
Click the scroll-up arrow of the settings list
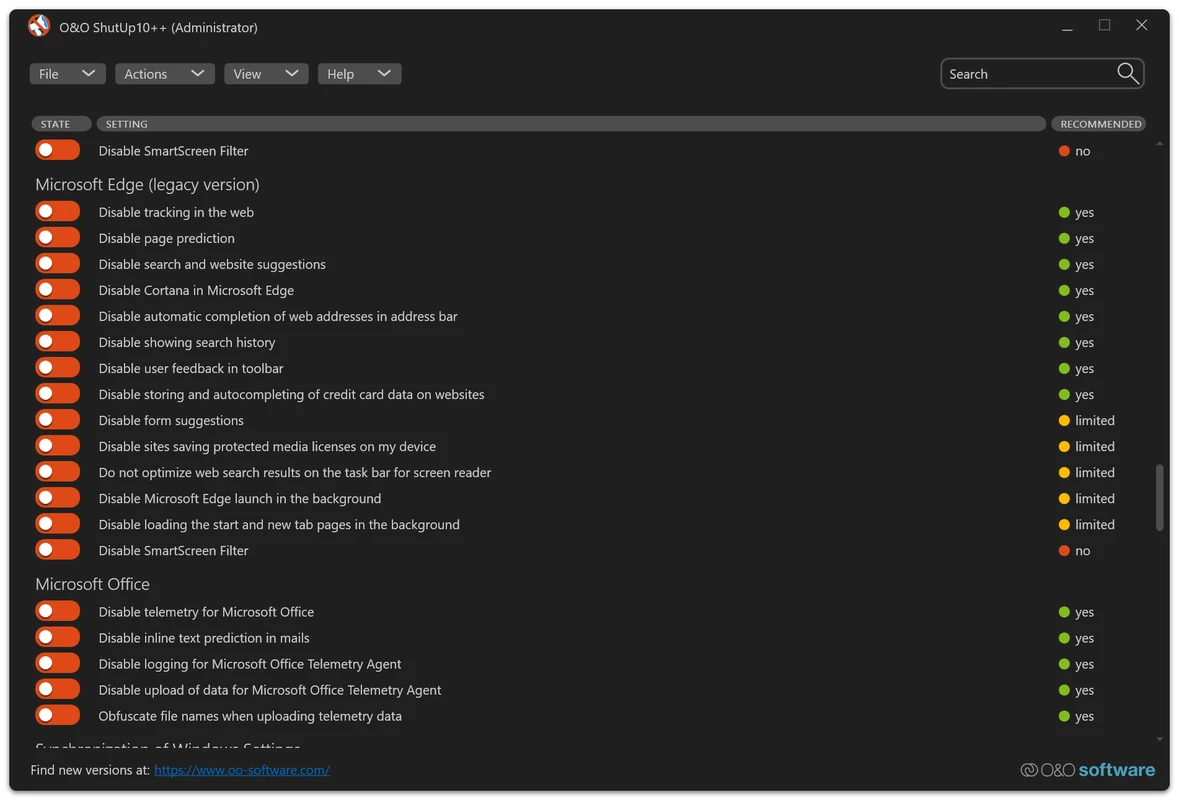coord(1159,144)
